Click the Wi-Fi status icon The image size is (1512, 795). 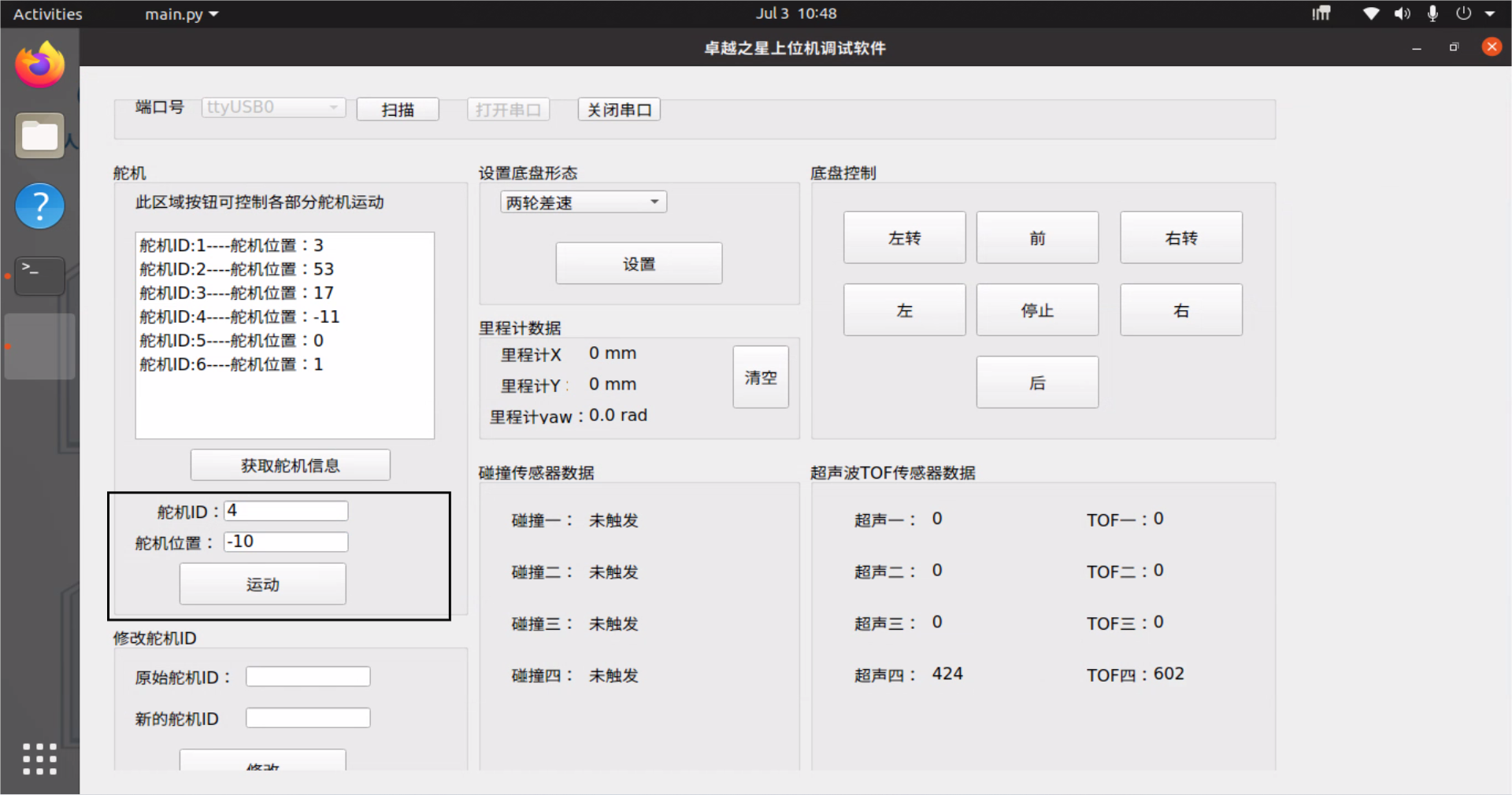tap(1371, 13)
